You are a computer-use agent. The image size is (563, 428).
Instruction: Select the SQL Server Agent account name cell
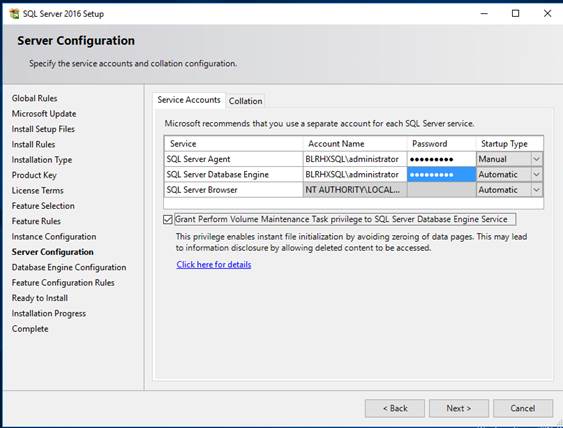click(x=355, y=159)
